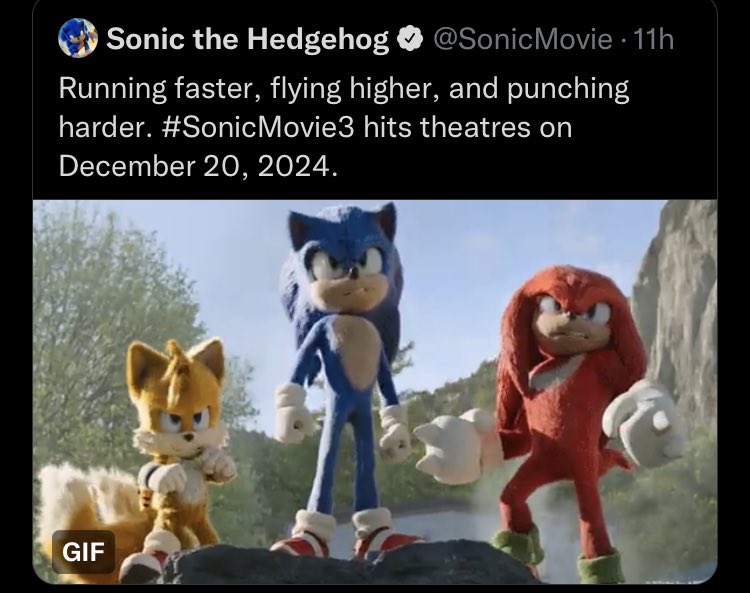Open the Sonic profile avatar picture
750x593 pixels.
pyautogui.click(x=78, y=38)
